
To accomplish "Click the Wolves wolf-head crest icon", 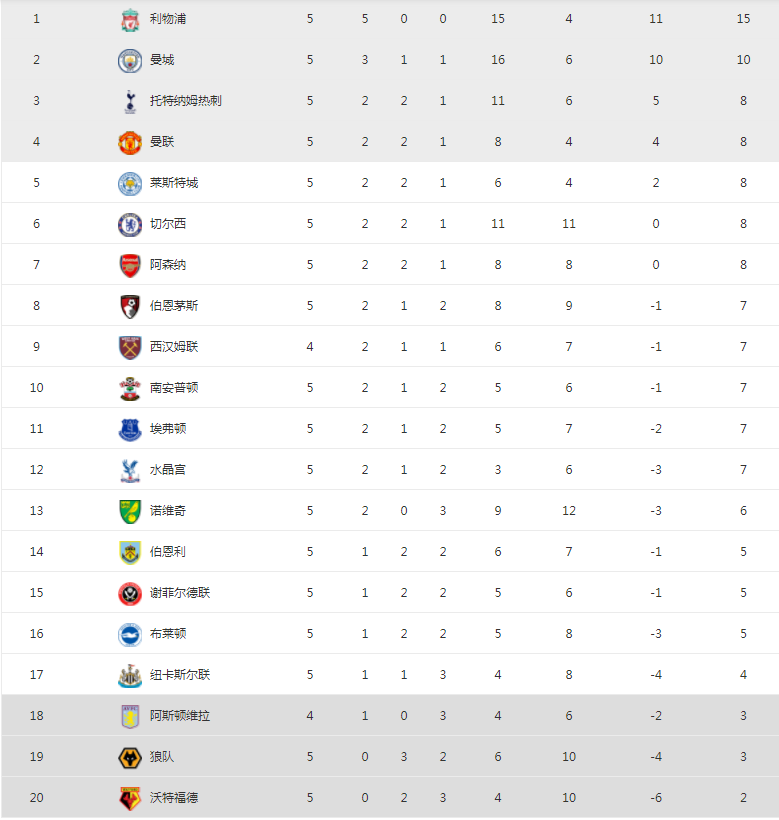I will [130, 757].
